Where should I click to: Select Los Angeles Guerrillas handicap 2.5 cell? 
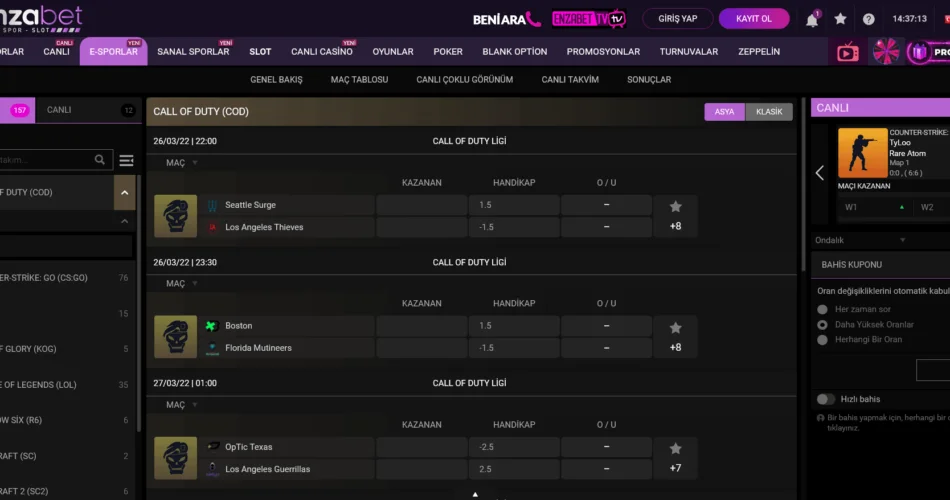514,469
